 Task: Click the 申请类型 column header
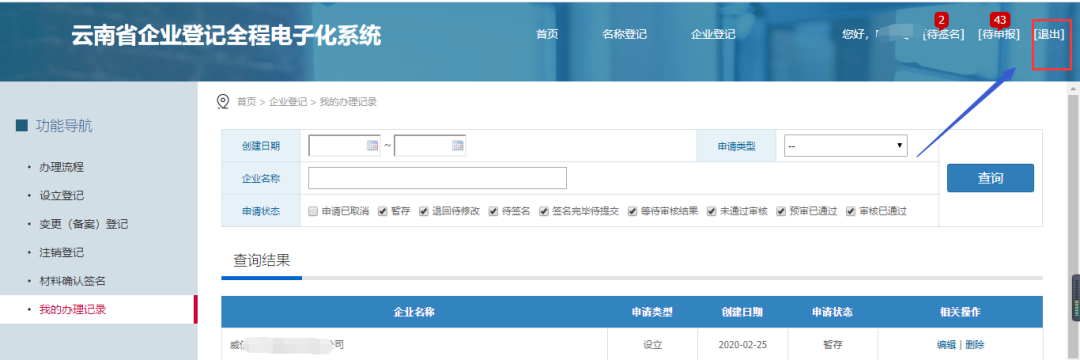pos(652,313)
